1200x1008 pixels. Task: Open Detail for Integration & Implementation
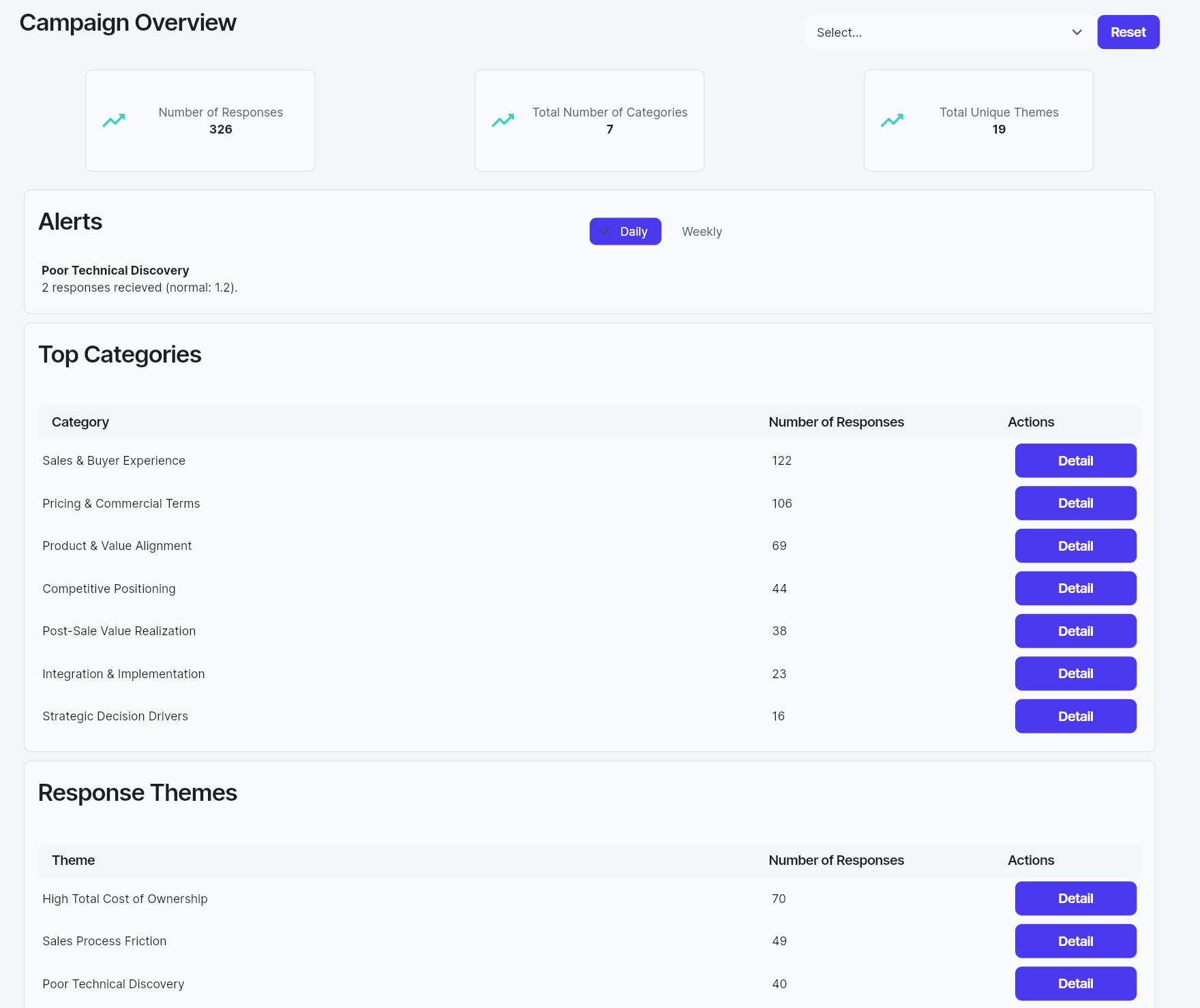(1075, 673)
